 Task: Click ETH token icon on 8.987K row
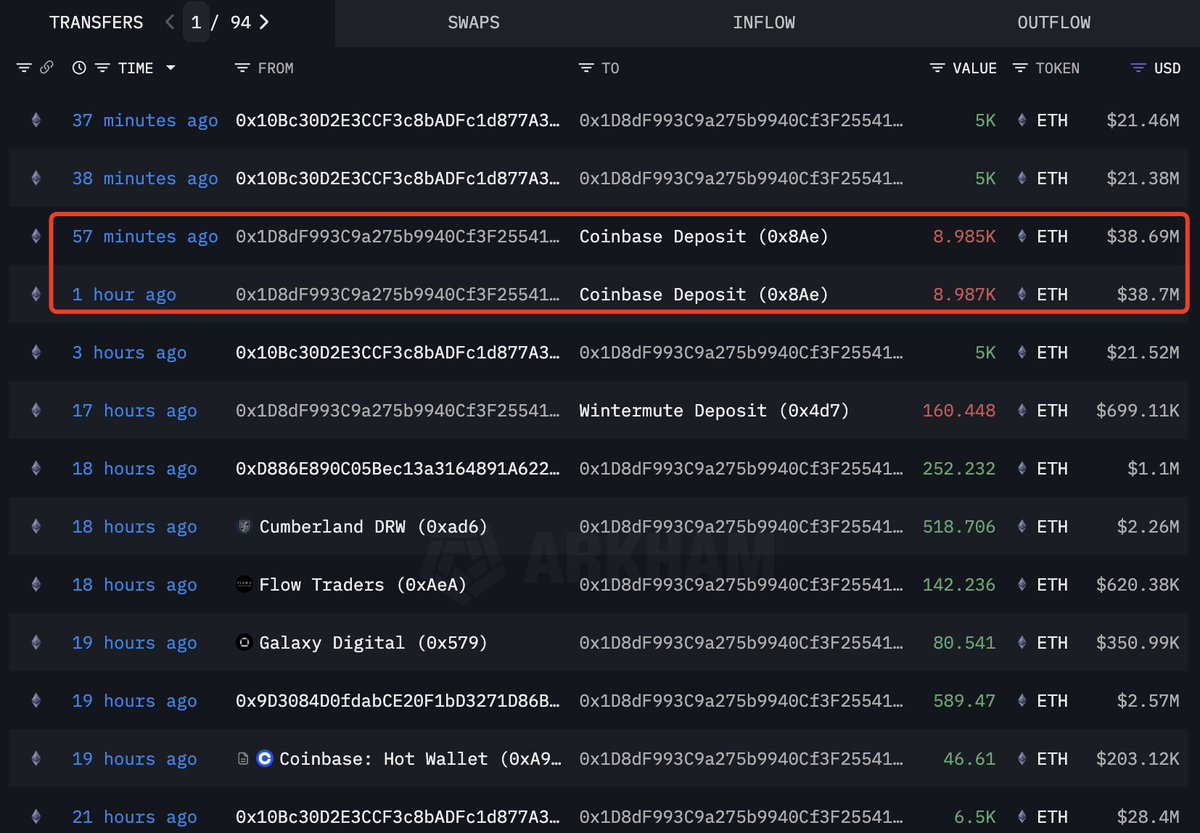point(1022,294)
